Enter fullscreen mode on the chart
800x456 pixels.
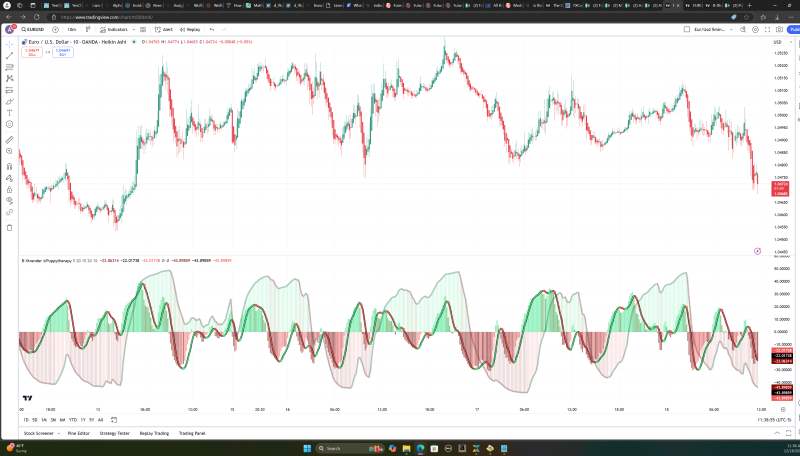point(767,30)
